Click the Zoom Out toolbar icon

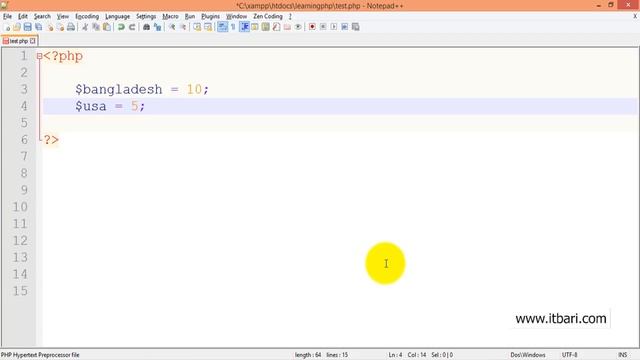[x=183, y=27]
